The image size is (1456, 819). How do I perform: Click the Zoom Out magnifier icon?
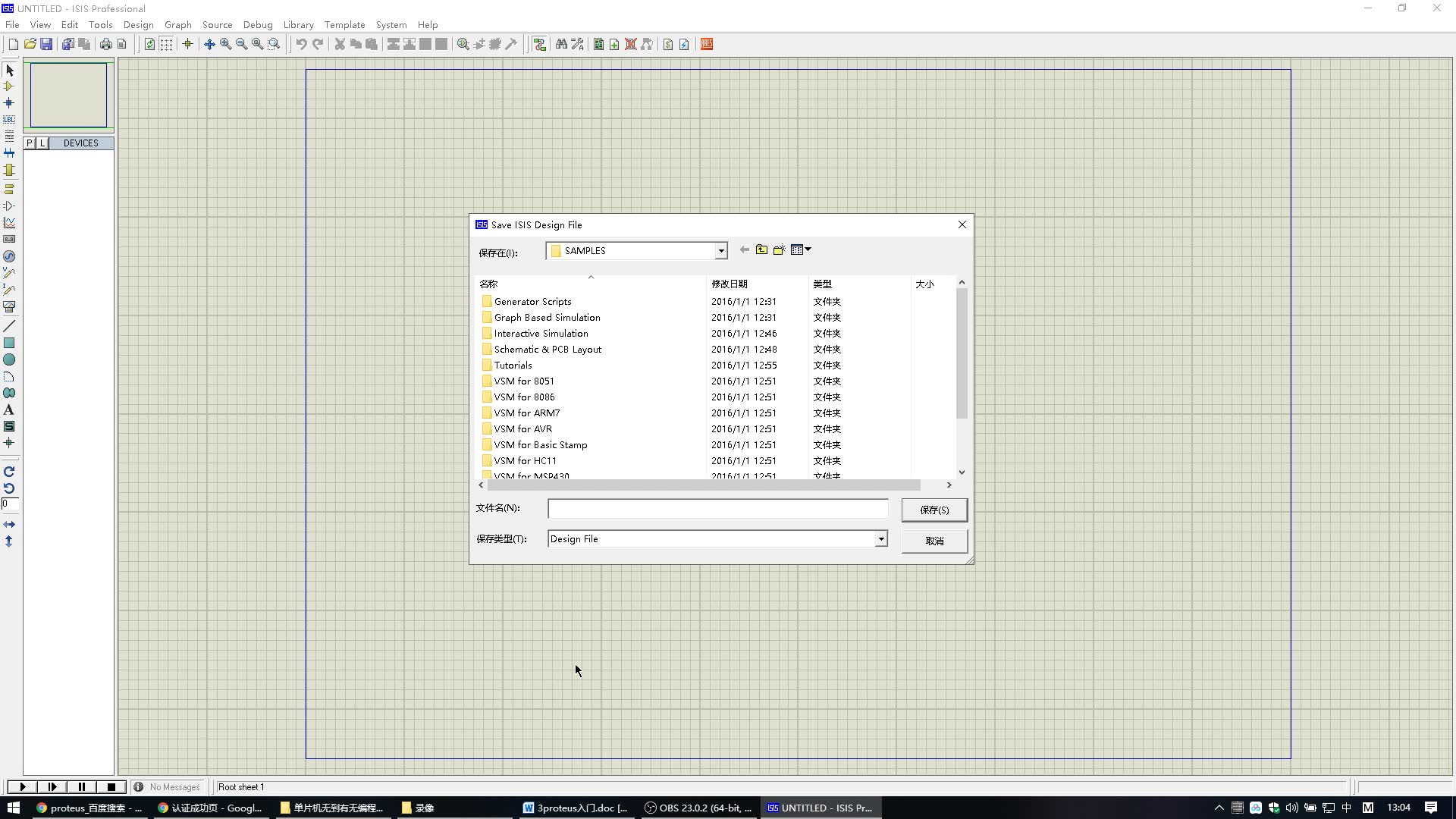241,44
